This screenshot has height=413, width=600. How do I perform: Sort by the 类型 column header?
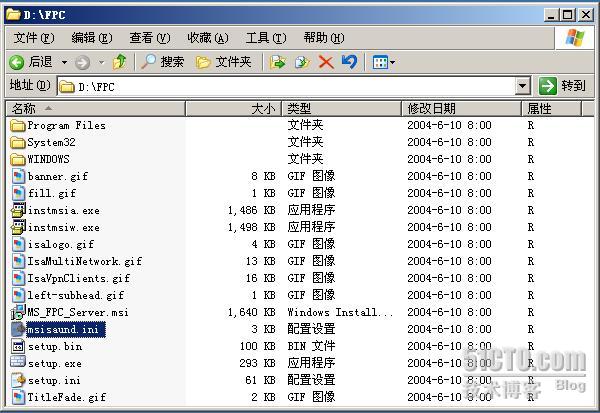(342, 109)
